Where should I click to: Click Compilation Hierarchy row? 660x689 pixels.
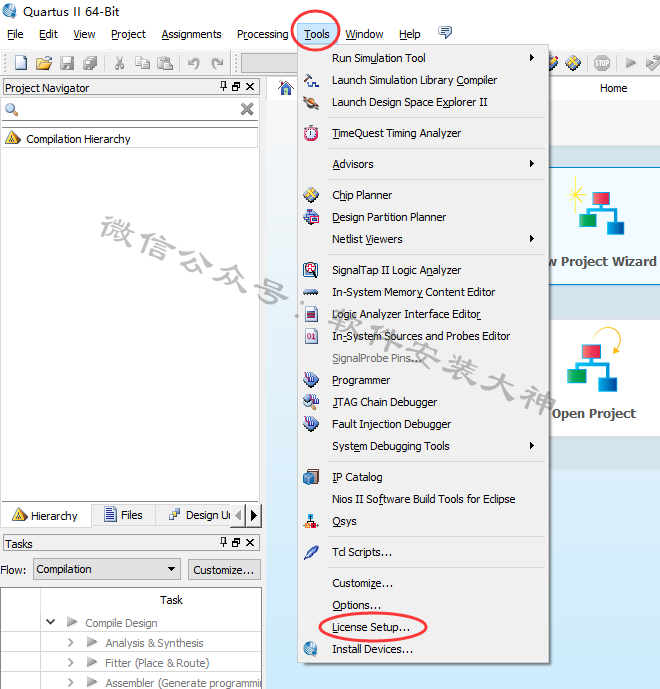(x=130, y=138)
